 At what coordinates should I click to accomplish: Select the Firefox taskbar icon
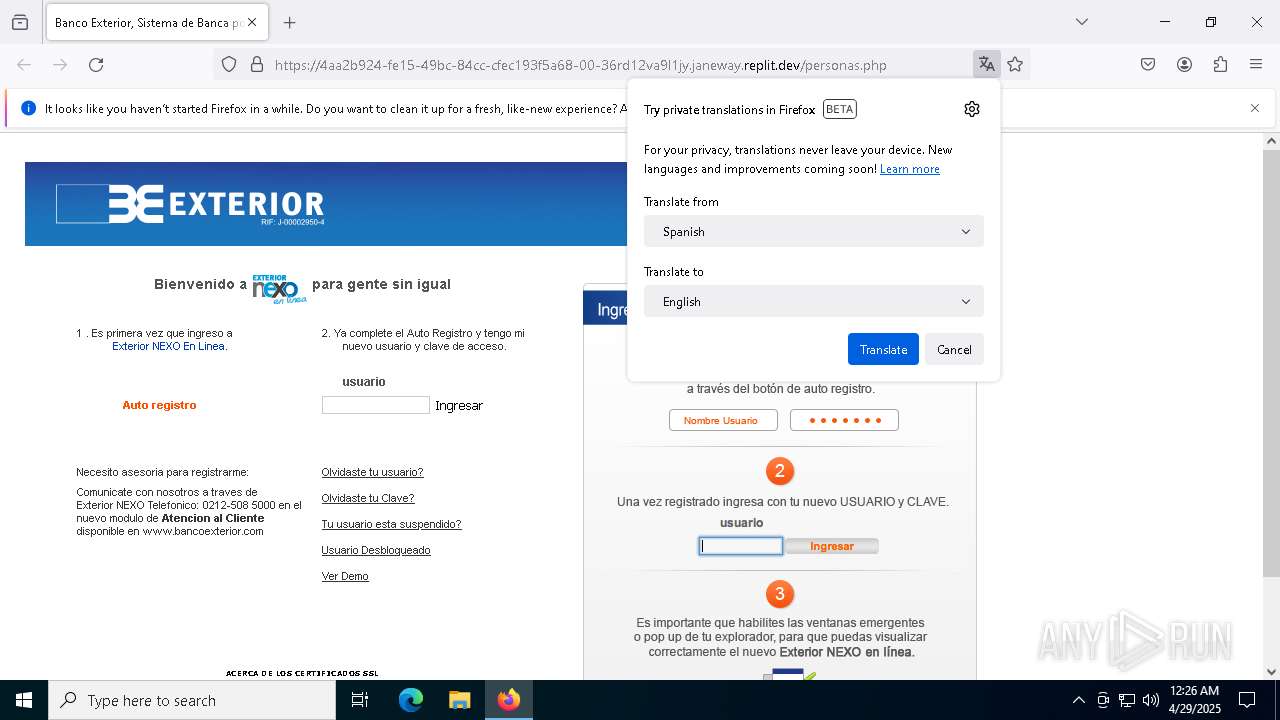[508, 700]
